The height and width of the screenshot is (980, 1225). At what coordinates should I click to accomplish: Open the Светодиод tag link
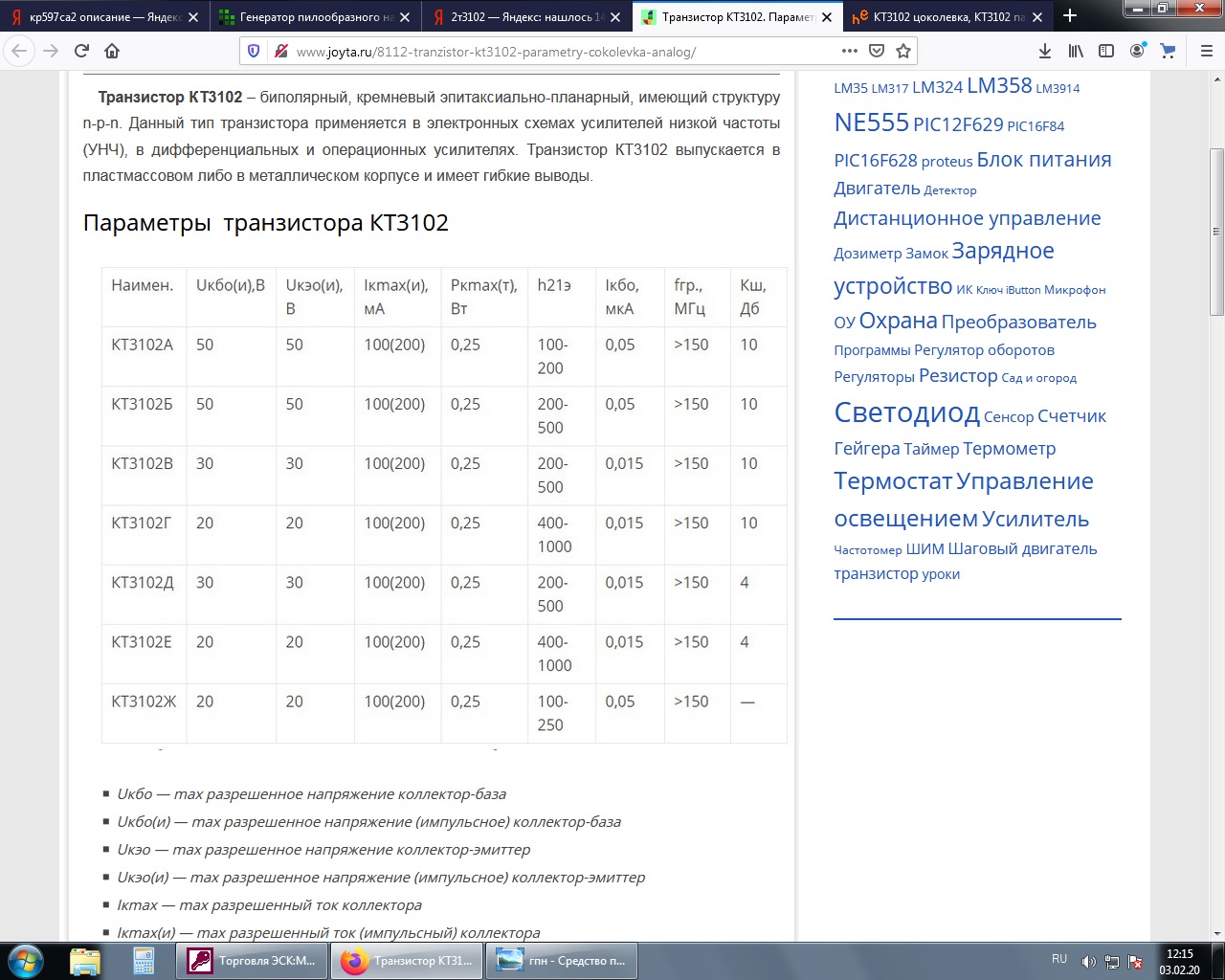coord(906,412)
